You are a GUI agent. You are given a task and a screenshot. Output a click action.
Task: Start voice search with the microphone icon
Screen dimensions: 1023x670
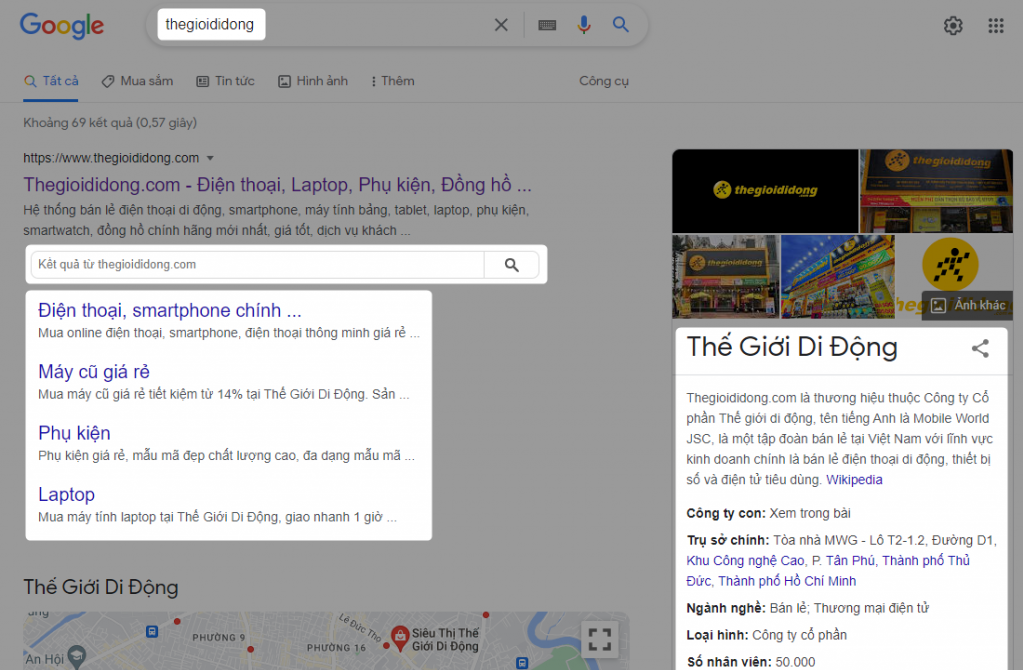pos(584,25)
